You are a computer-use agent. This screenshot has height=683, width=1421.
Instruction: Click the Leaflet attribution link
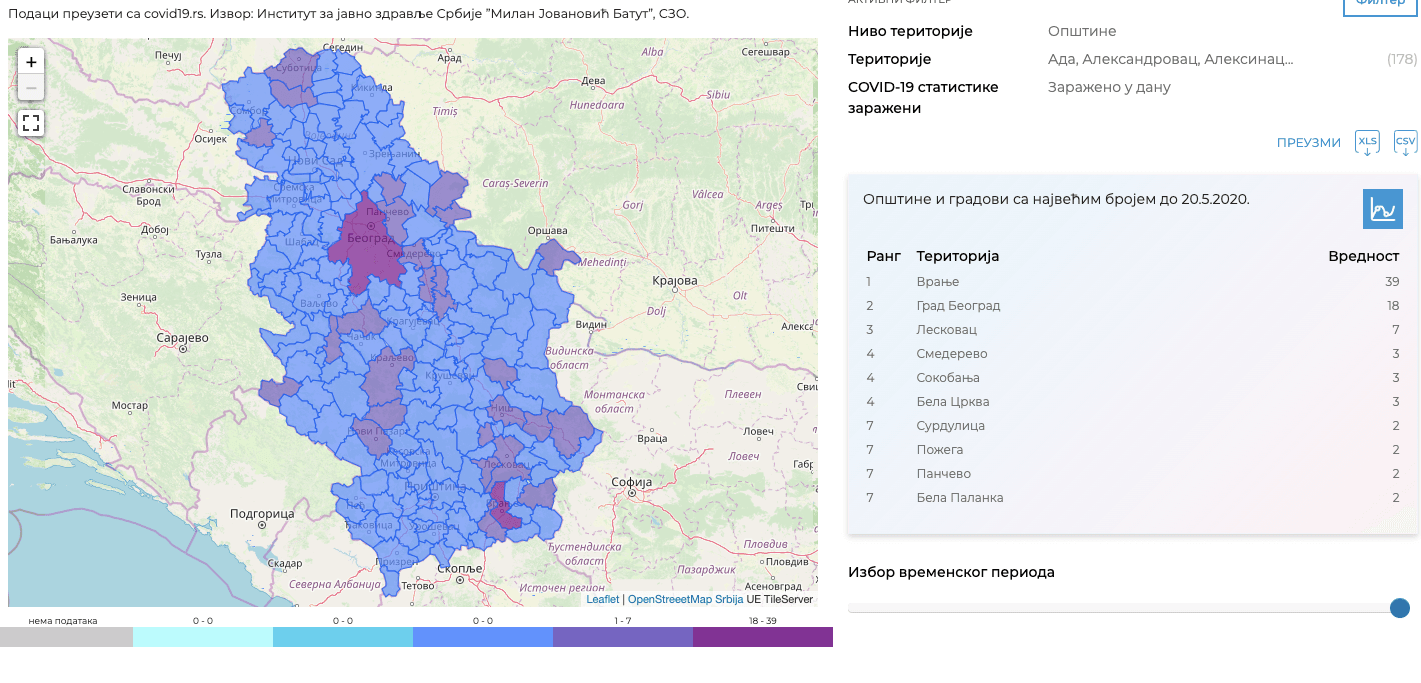(x=602, y=599)
